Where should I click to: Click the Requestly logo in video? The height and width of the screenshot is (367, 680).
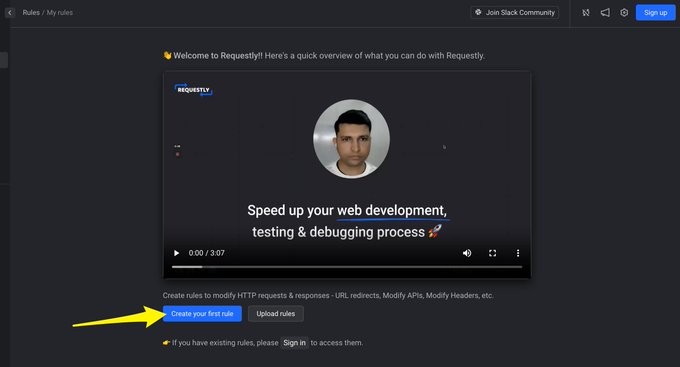(x=193, y=89)
